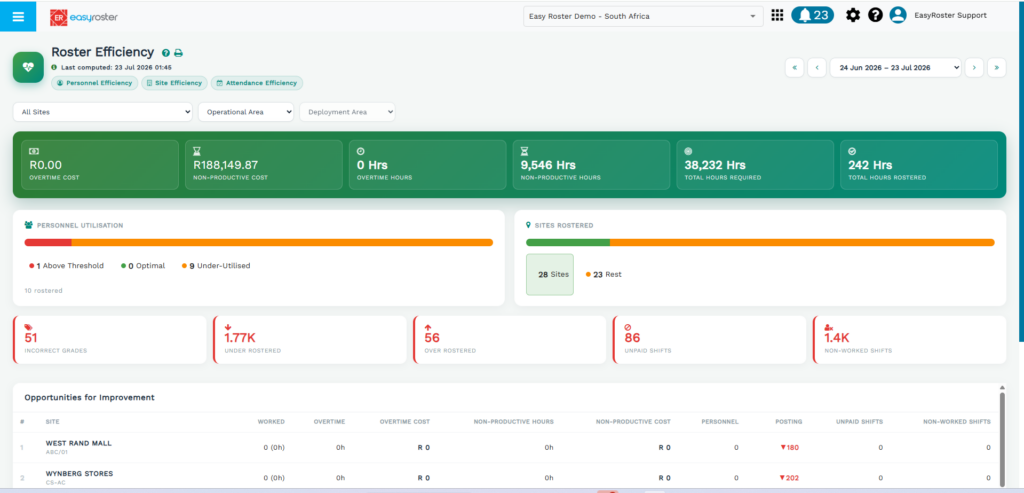This screenshot has width=1024, height=493.
Task: Click the Optimal legend entry
Action: 143,266
